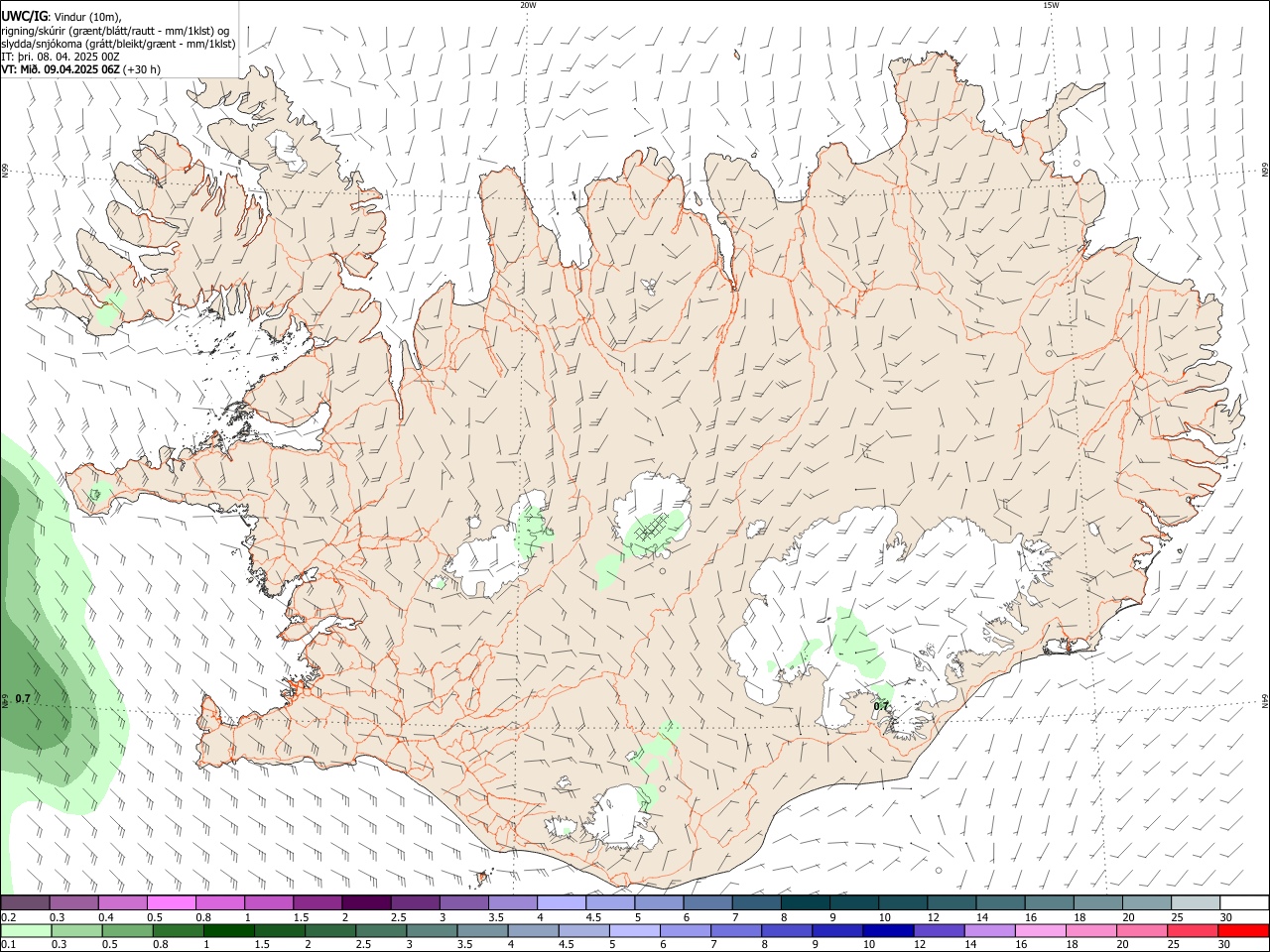This screenshot has height=952, width=1270.
Task: Select the upper legend swatch starting at 12
Action: coord(952,903)
